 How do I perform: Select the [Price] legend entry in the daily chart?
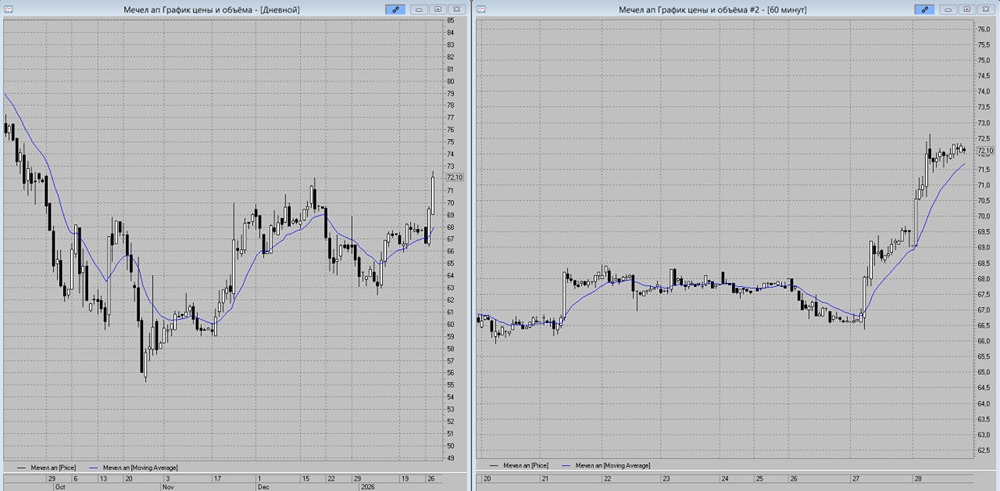54,466
